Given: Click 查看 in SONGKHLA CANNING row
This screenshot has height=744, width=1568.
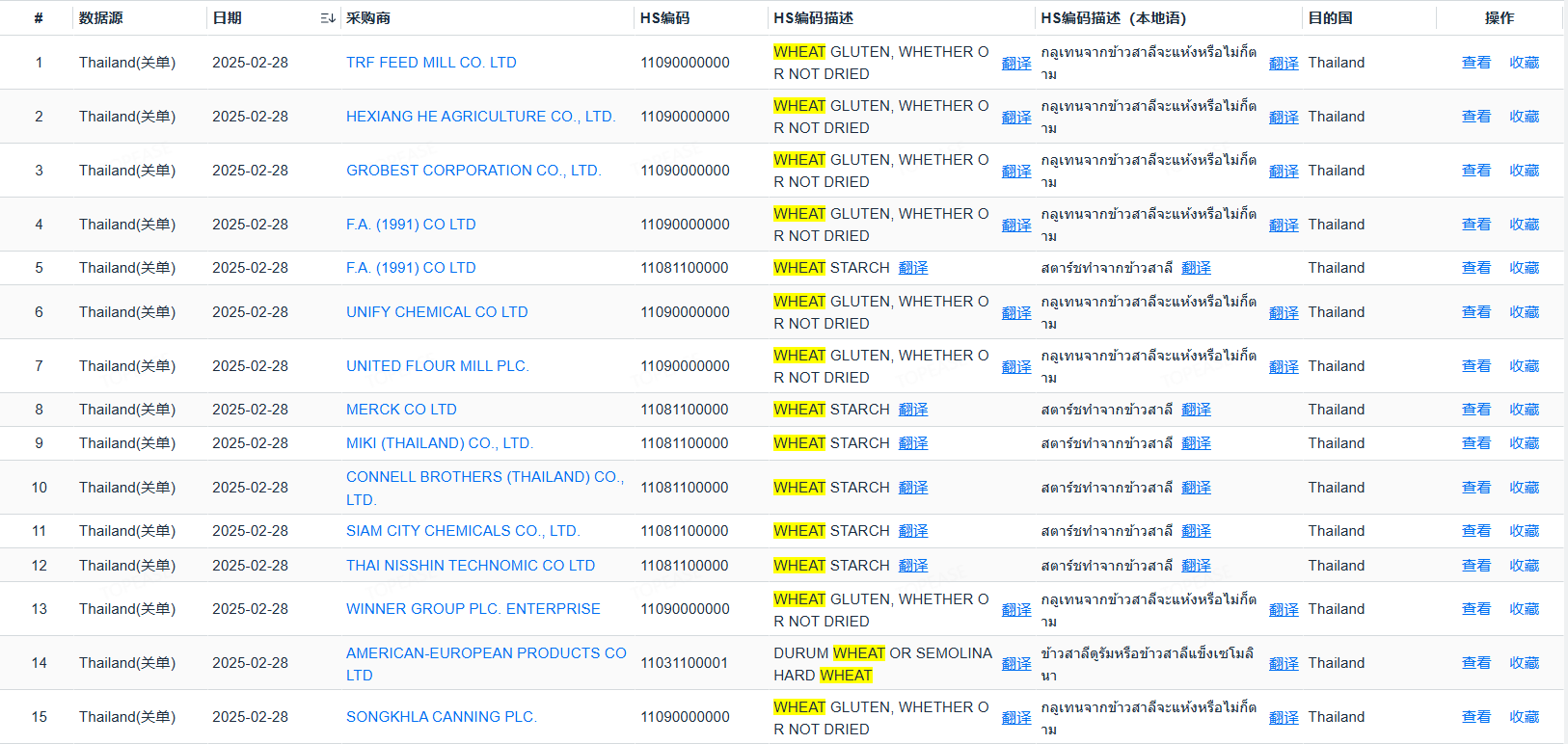Looking at the screenshot, I should 1476,717.
